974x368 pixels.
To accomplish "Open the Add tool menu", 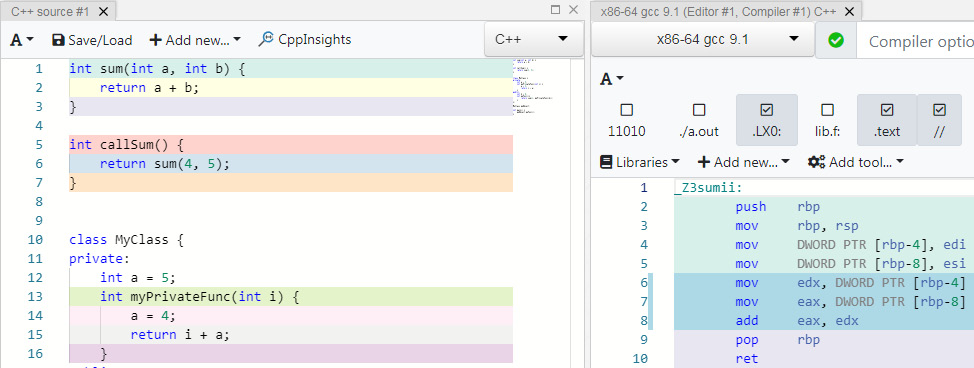I will [x=855, y=162].
